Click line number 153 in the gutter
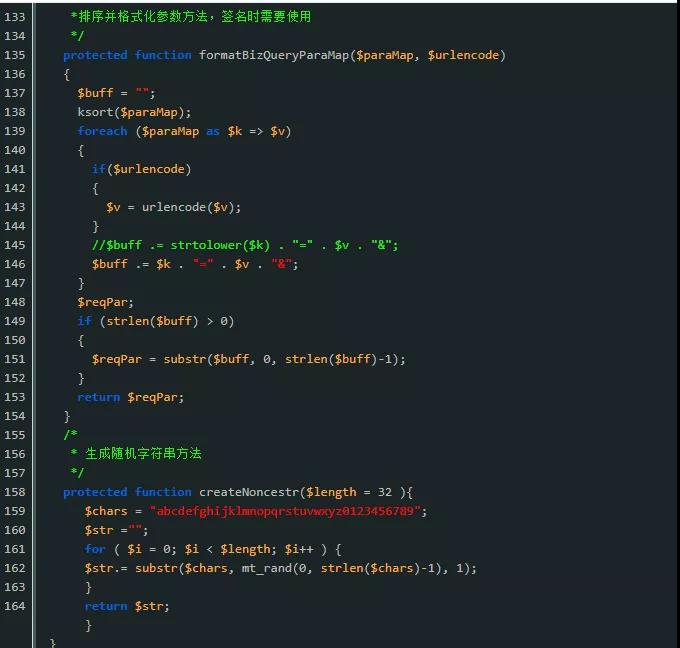This screenshot has width=680, height=648. pyautogui.click(x=15, y=397)
